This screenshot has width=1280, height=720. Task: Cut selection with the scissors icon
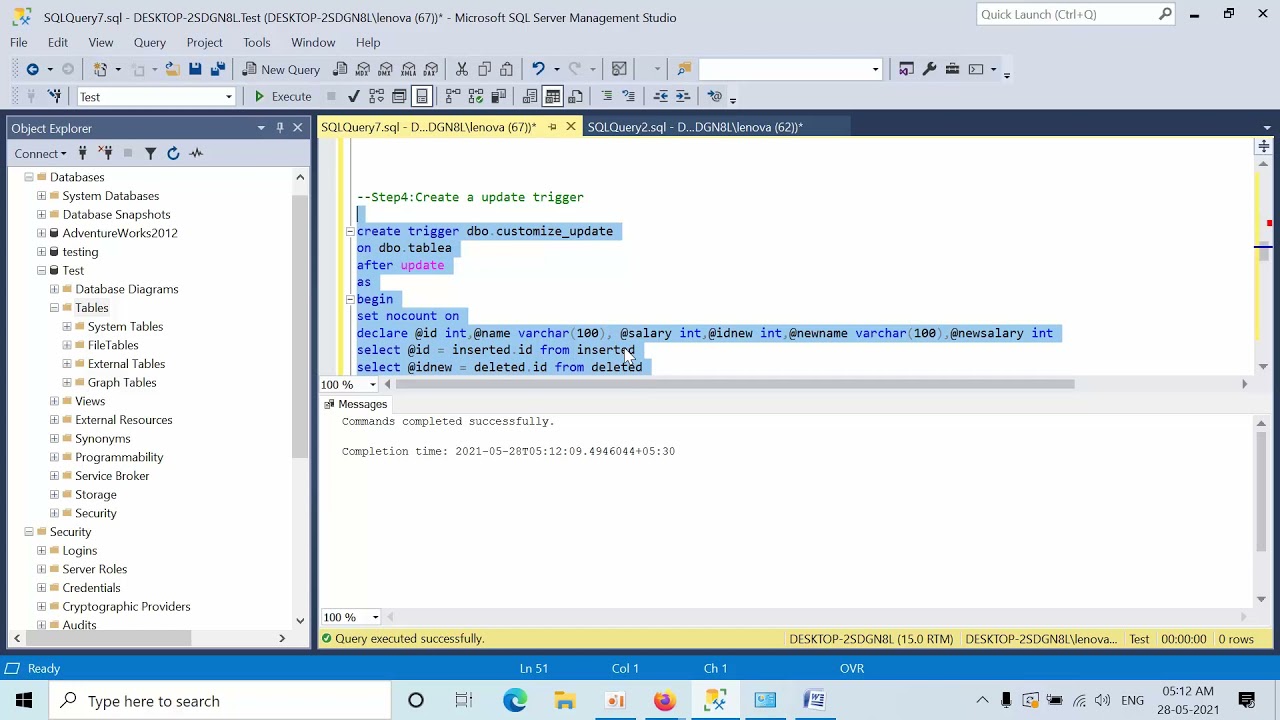point(462,69)
